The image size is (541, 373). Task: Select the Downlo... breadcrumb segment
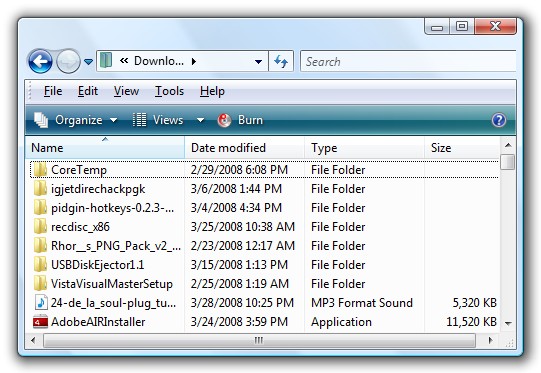(x=159, y=61)
